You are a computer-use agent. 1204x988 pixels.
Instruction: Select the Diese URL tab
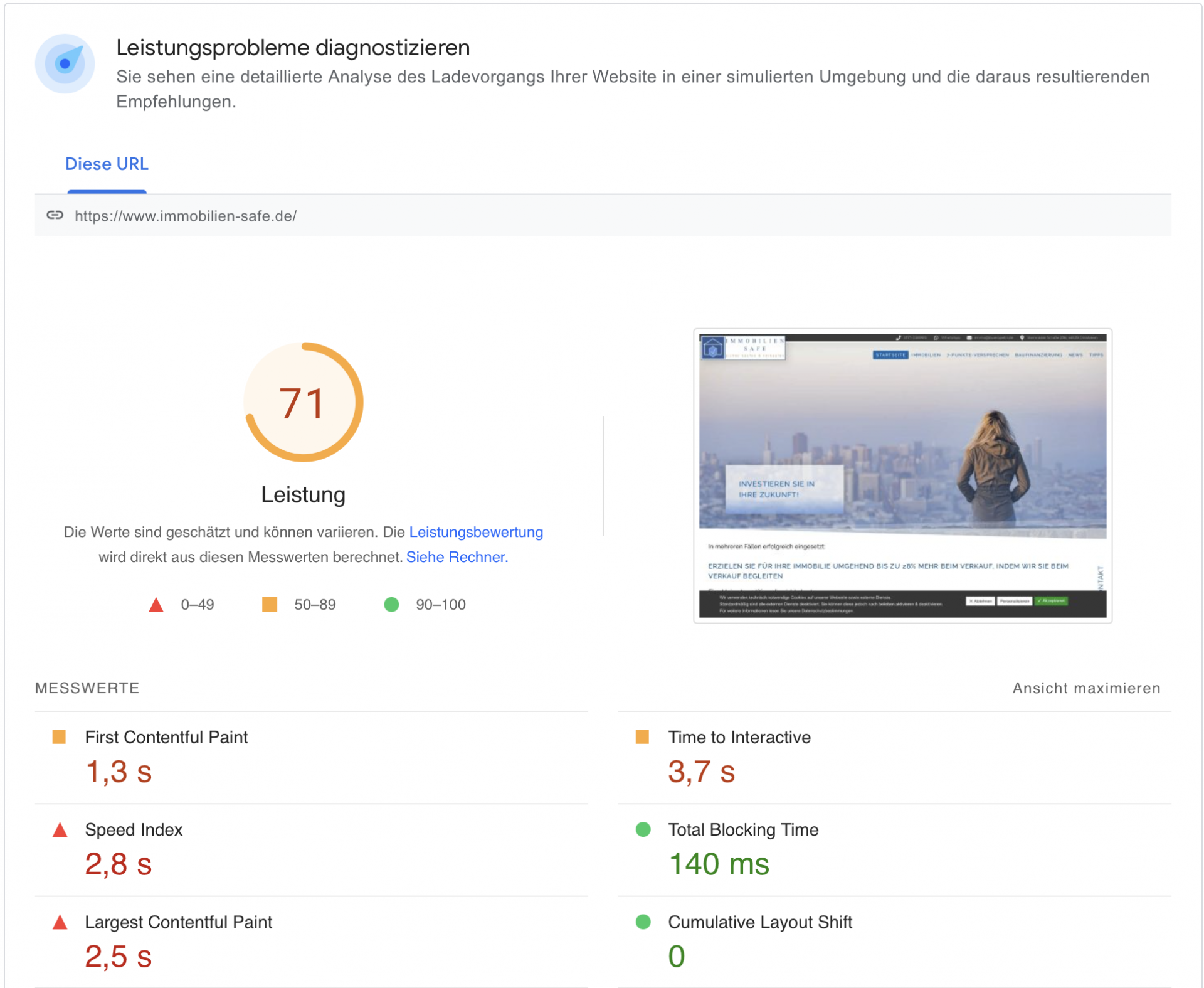click(107, 164)
